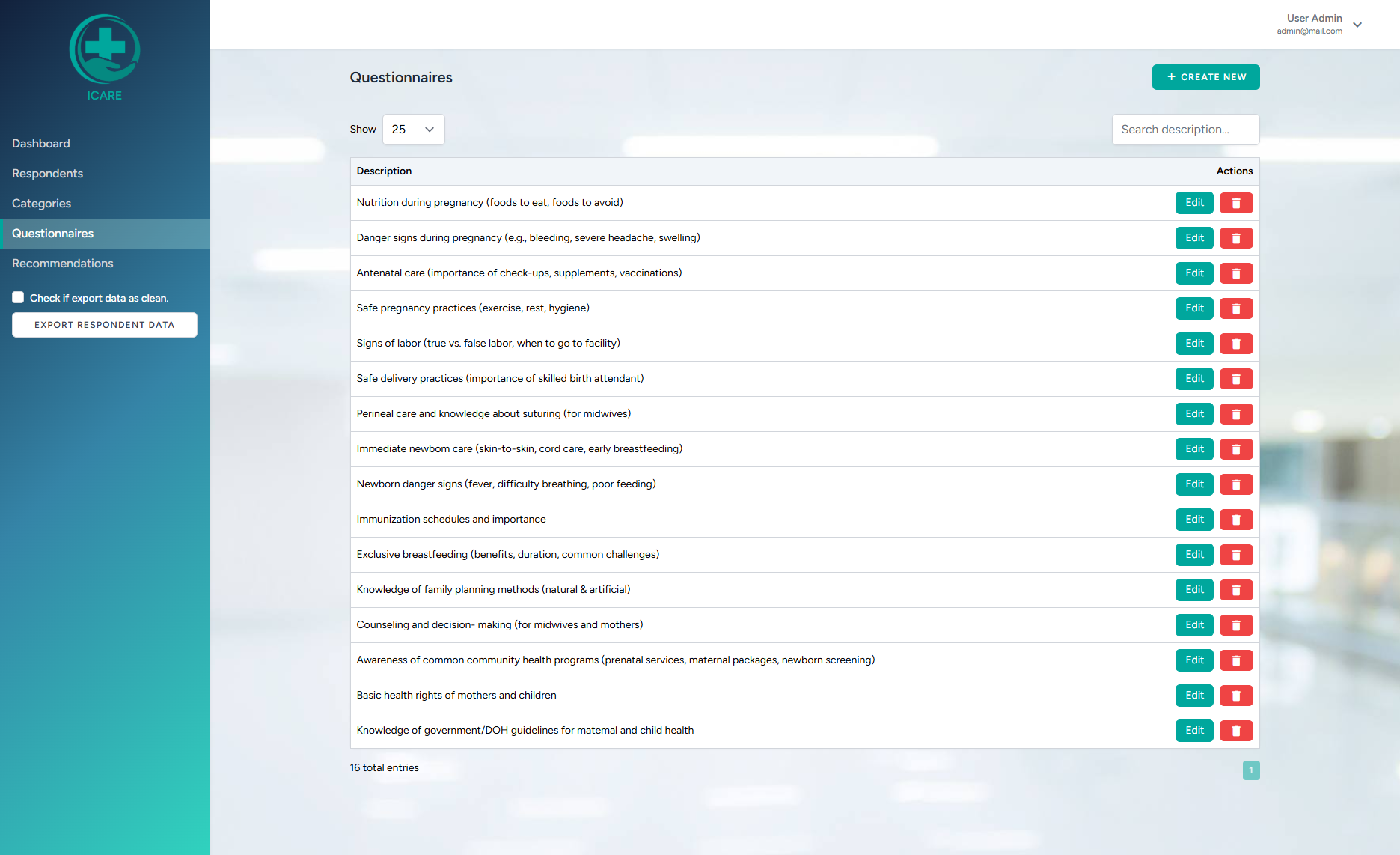Expand the User Admin account menu

(1321, 24)
